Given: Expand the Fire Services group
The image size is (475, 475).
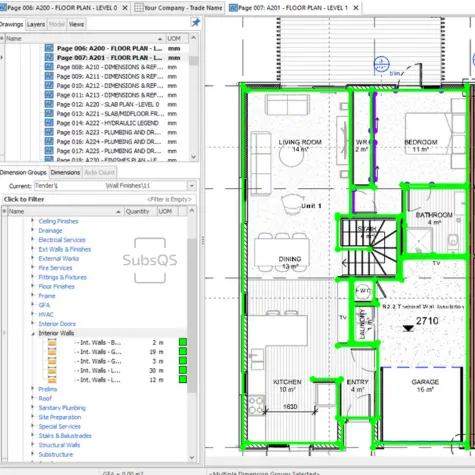Looking at the screenshot, I should [33, 267].
